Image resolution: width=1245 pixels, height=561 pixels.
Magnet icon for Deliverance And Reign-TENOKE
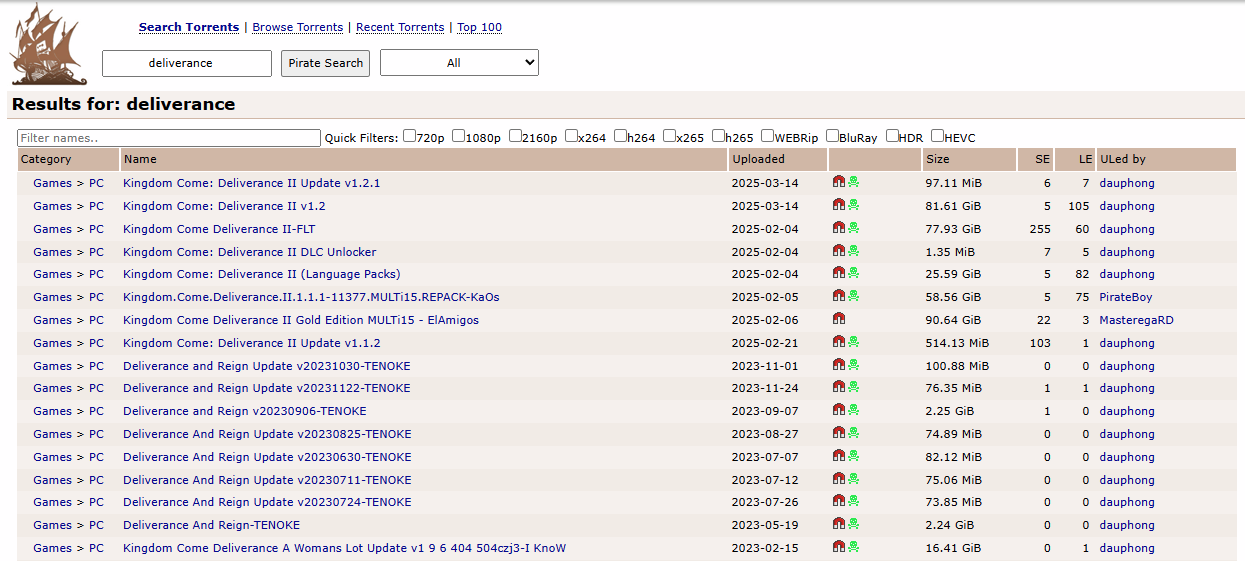[x=839, y=524]
